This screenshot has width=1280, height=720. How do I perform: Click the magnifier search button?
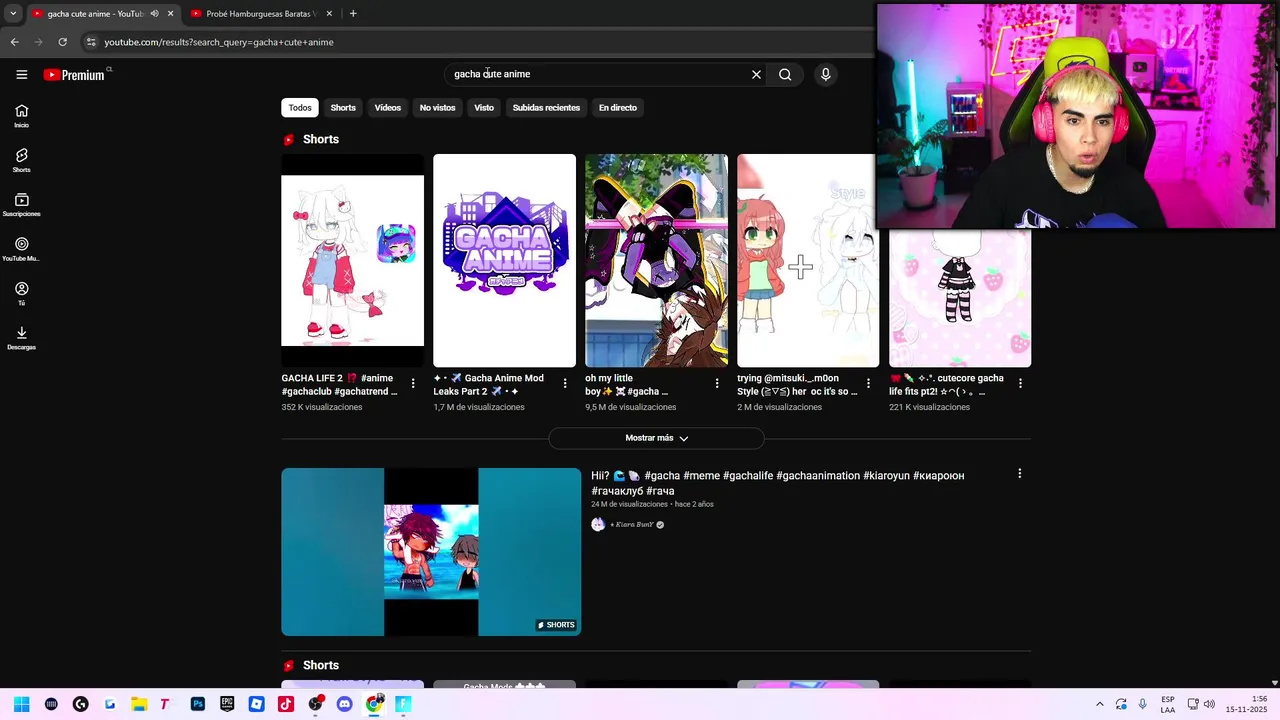pos(785,74)
